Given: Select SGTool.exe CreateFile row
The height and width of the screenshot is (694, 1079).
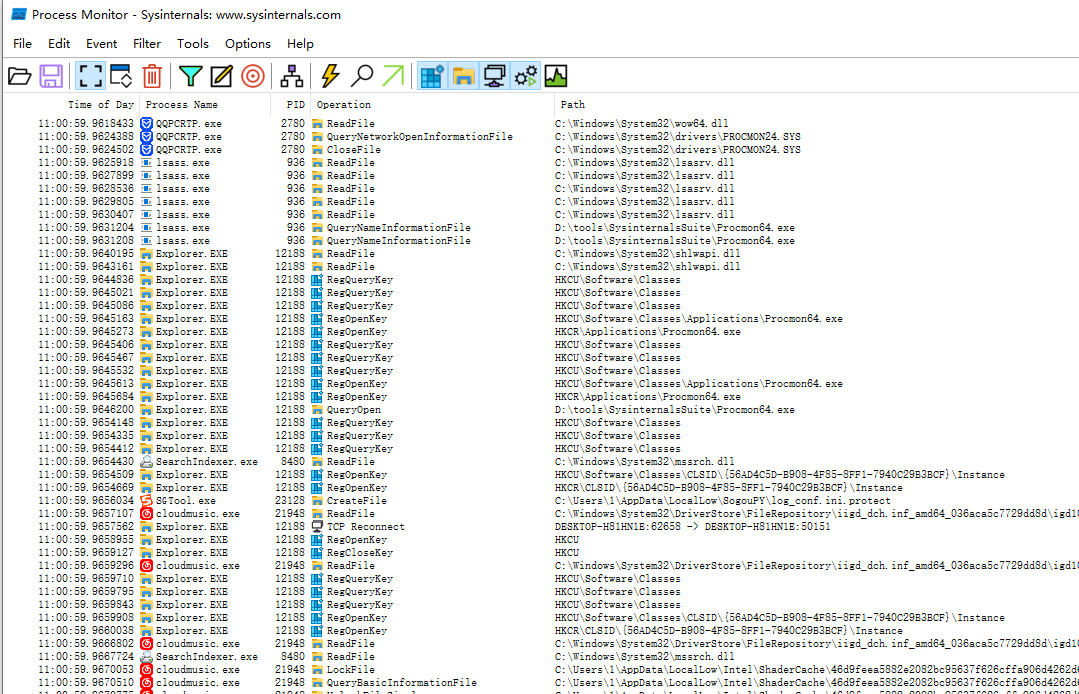Looking at the screenshot, I should click(541, 501).
